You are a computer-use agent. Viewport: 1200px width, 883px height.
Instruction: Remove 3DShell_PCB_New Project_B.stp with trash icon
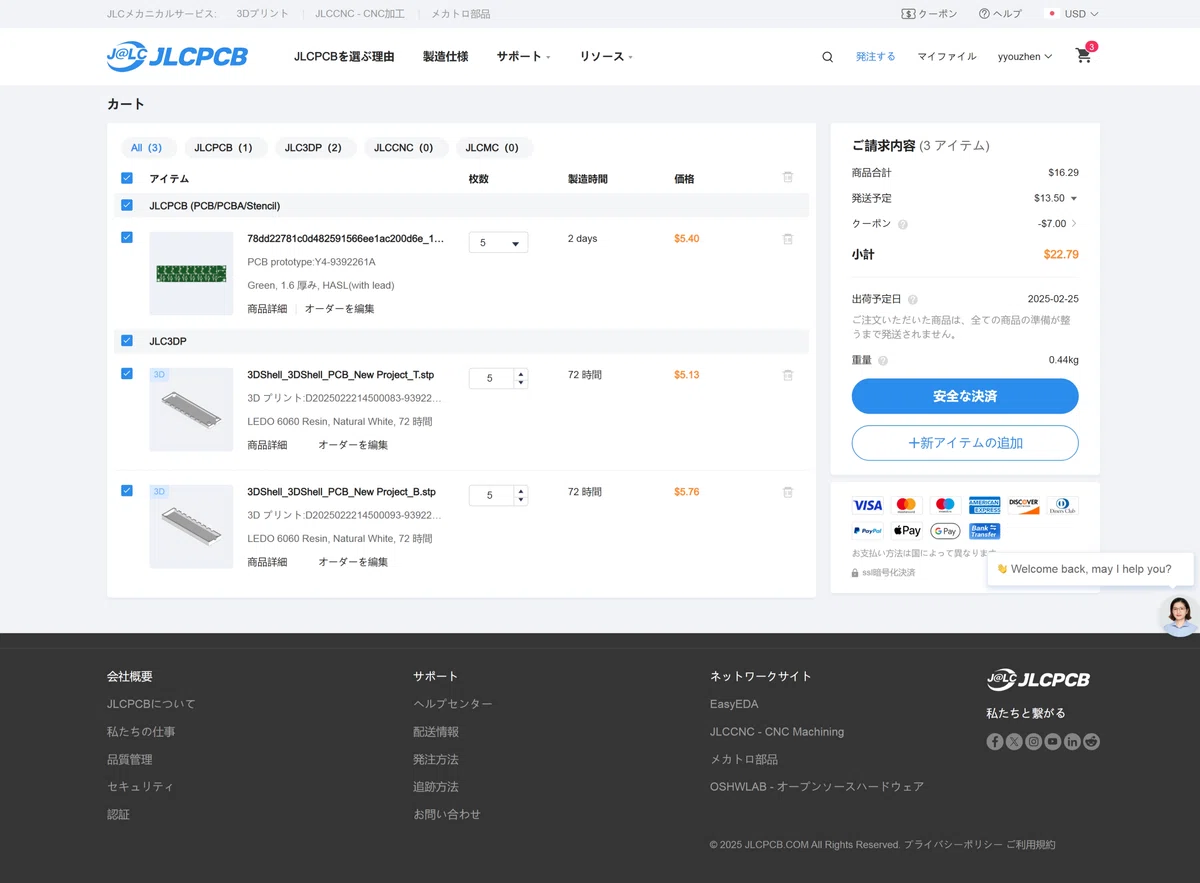pyautogui.click(x=788, y=492)
